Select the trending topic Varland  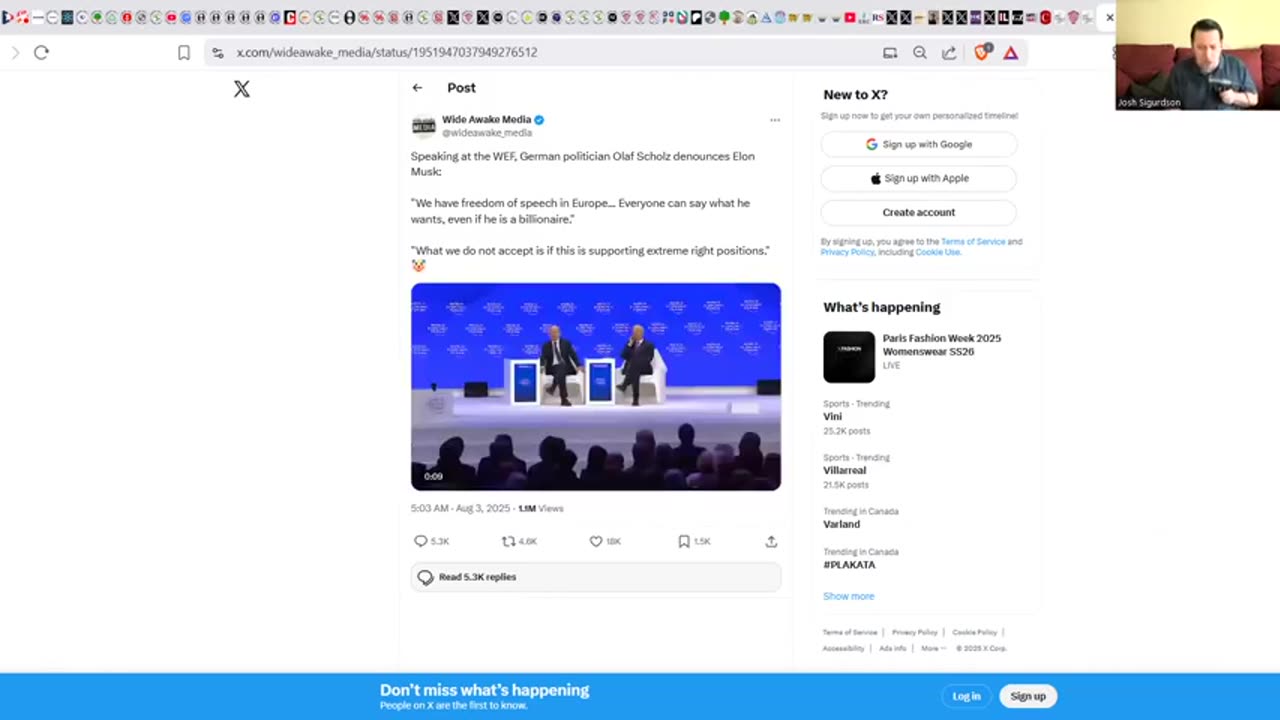(x=841, y=524)
